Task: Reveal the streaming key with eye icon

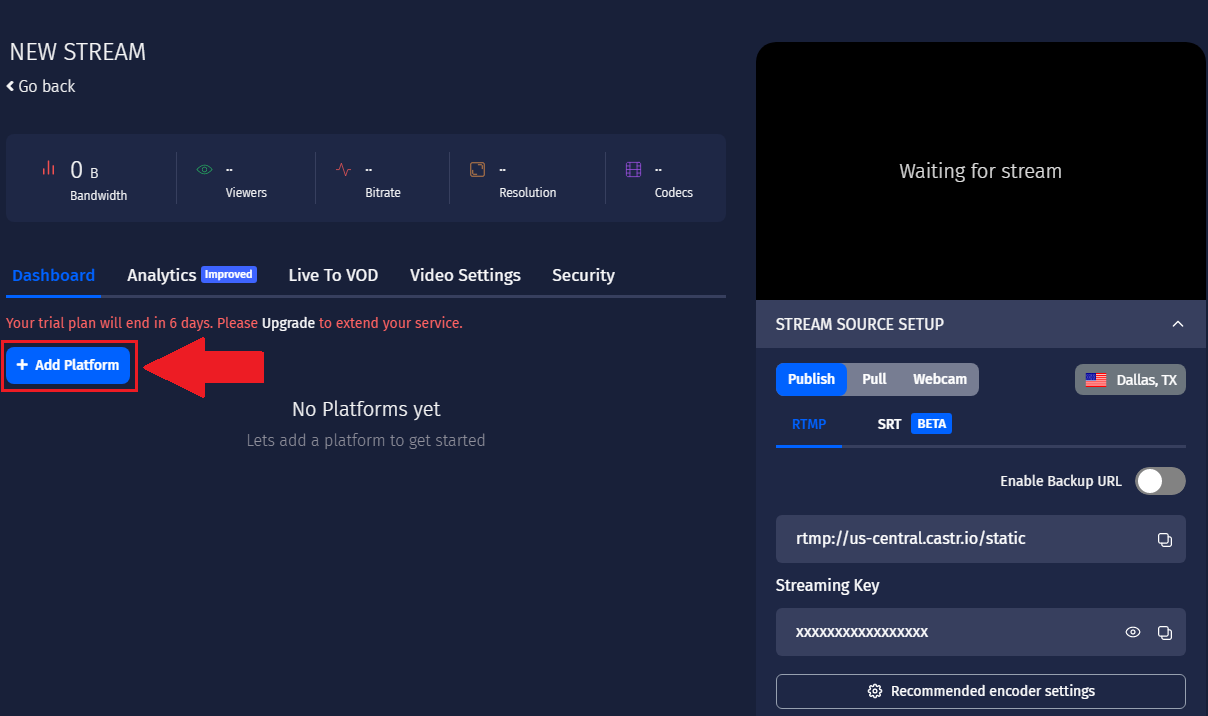Action: pos(1133,632)
